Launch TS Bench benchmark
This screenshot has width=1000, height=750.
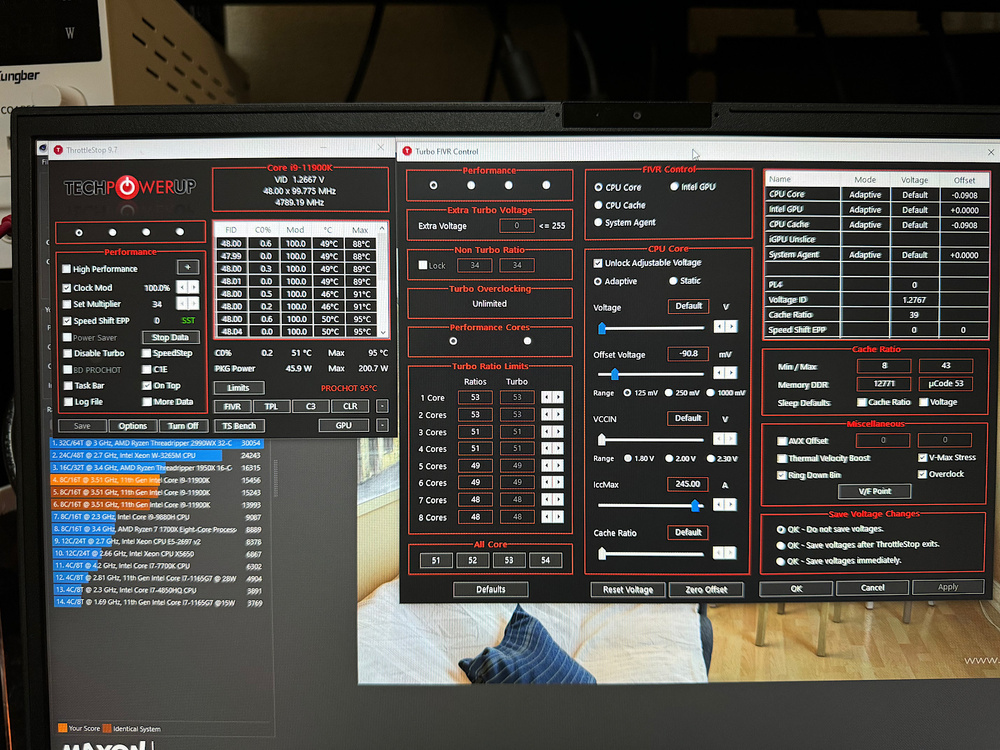(x=239, y=425)
